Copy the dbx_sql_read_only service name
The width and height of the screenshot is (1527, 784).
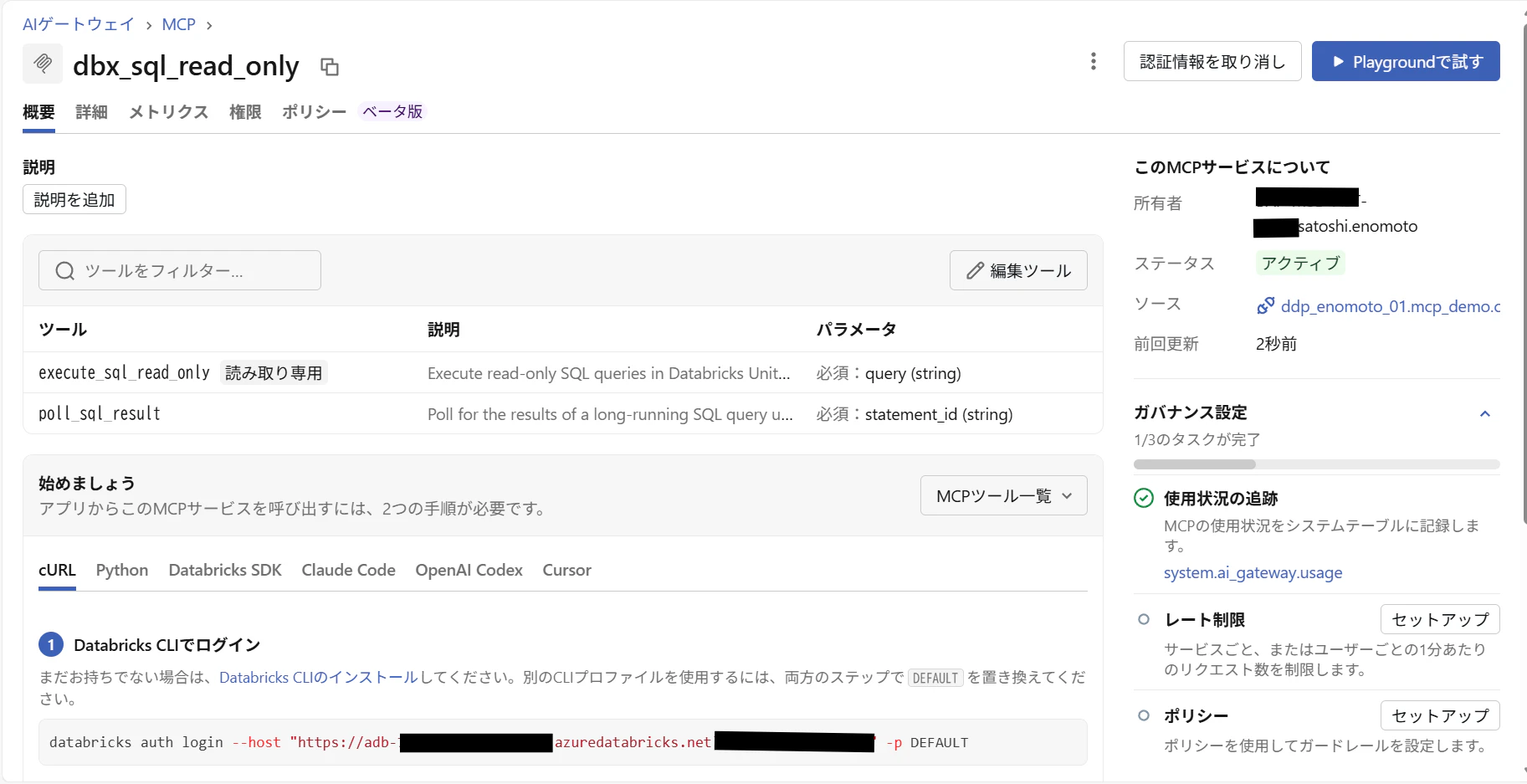pos(330,67)
